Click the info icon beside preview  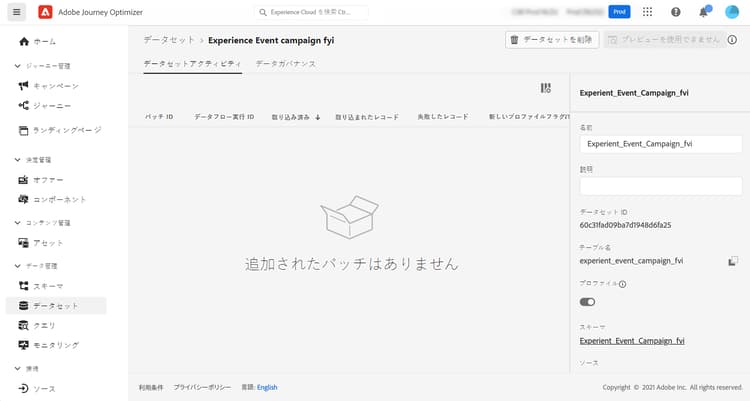click(x=732, y=40)
